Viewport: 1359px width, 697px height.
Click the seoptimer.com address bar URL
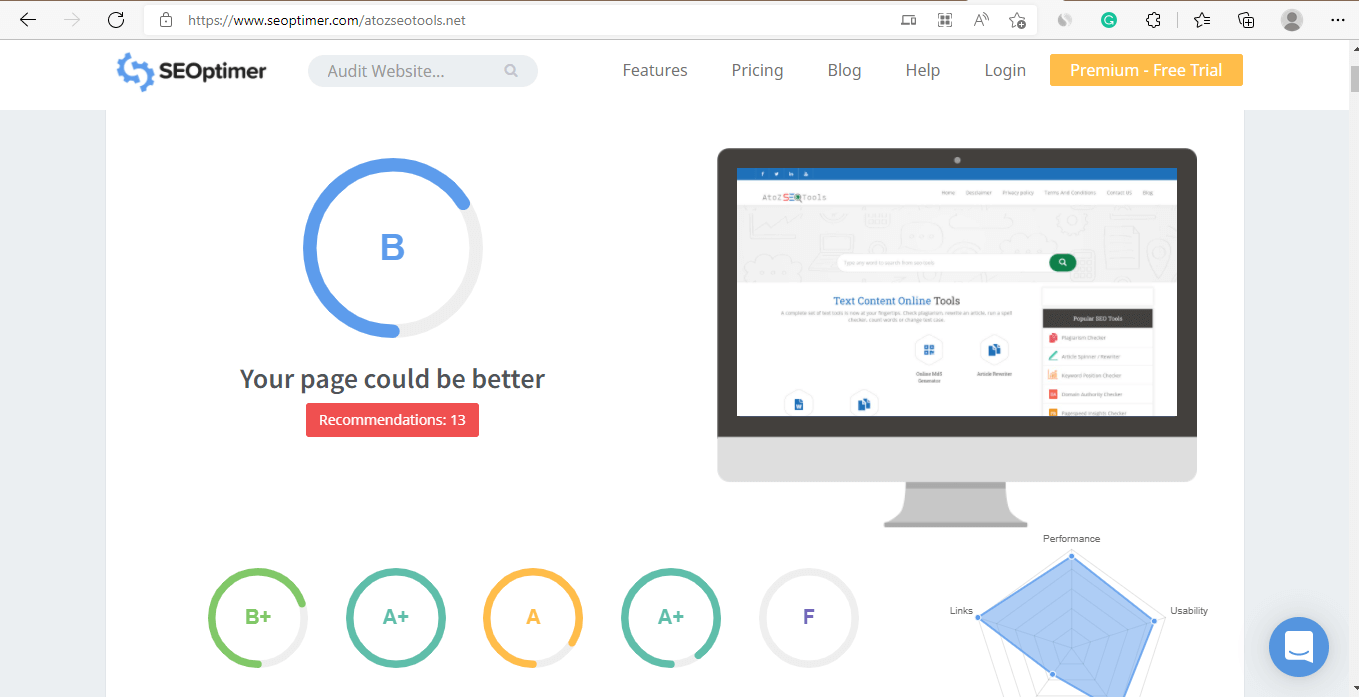(327, 20)
